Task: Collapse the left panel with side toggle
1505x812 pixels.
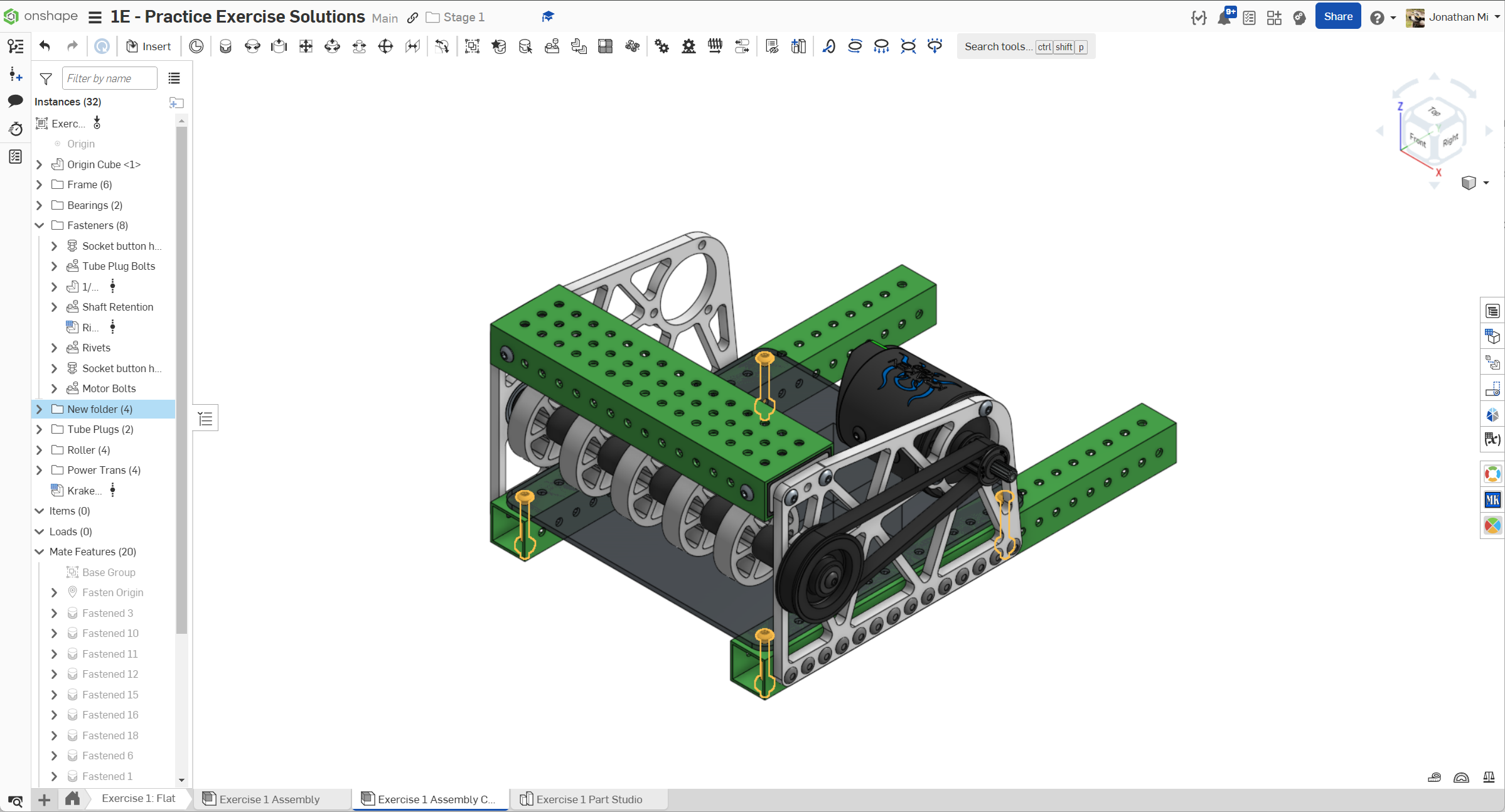Action: [x=205, y=419]
